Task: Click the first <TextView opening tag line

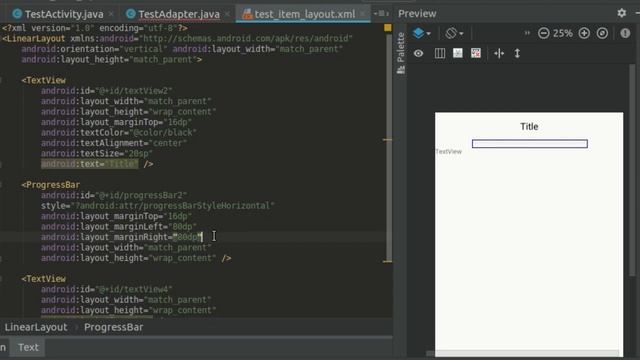Action: tap(43, 80)
